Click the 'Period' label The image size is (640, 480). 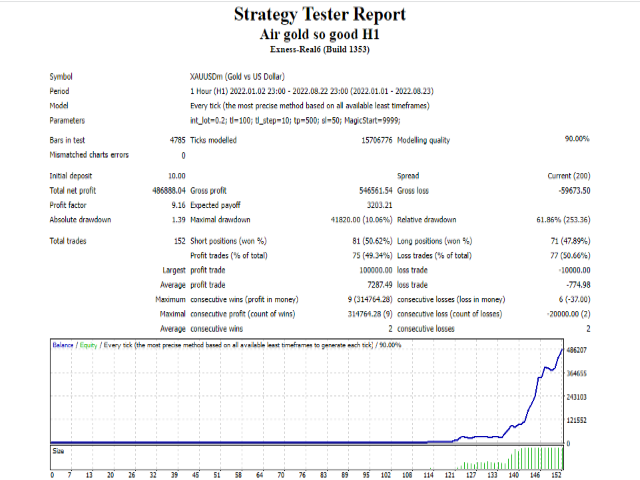pyautogui.click(x=59, y=91)
